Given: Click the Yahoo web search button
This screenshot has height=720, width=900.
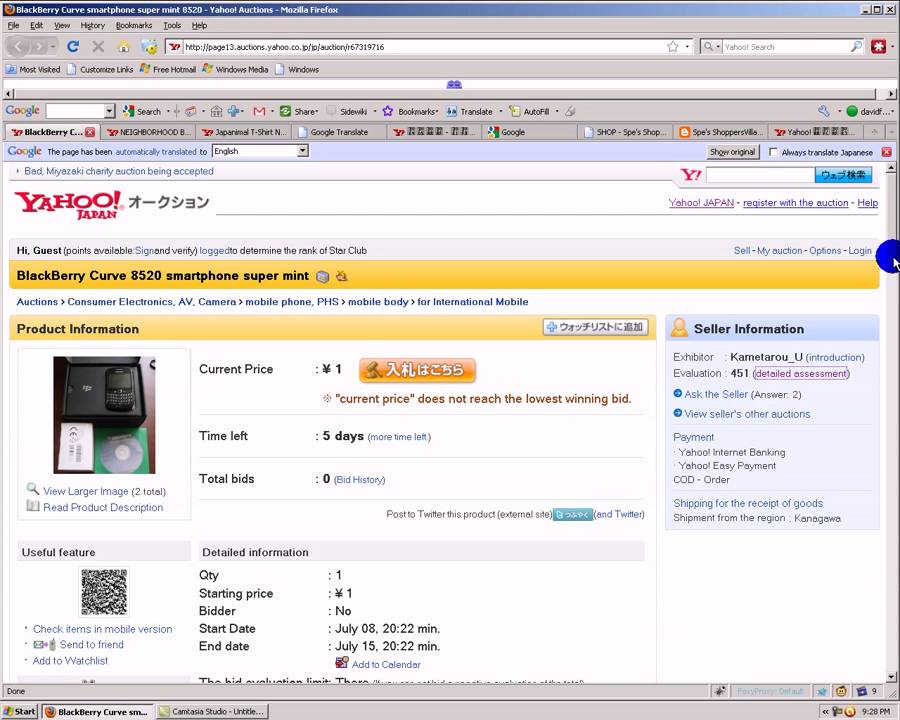Looking at the screenshot, I should click(x=843, y=175).
